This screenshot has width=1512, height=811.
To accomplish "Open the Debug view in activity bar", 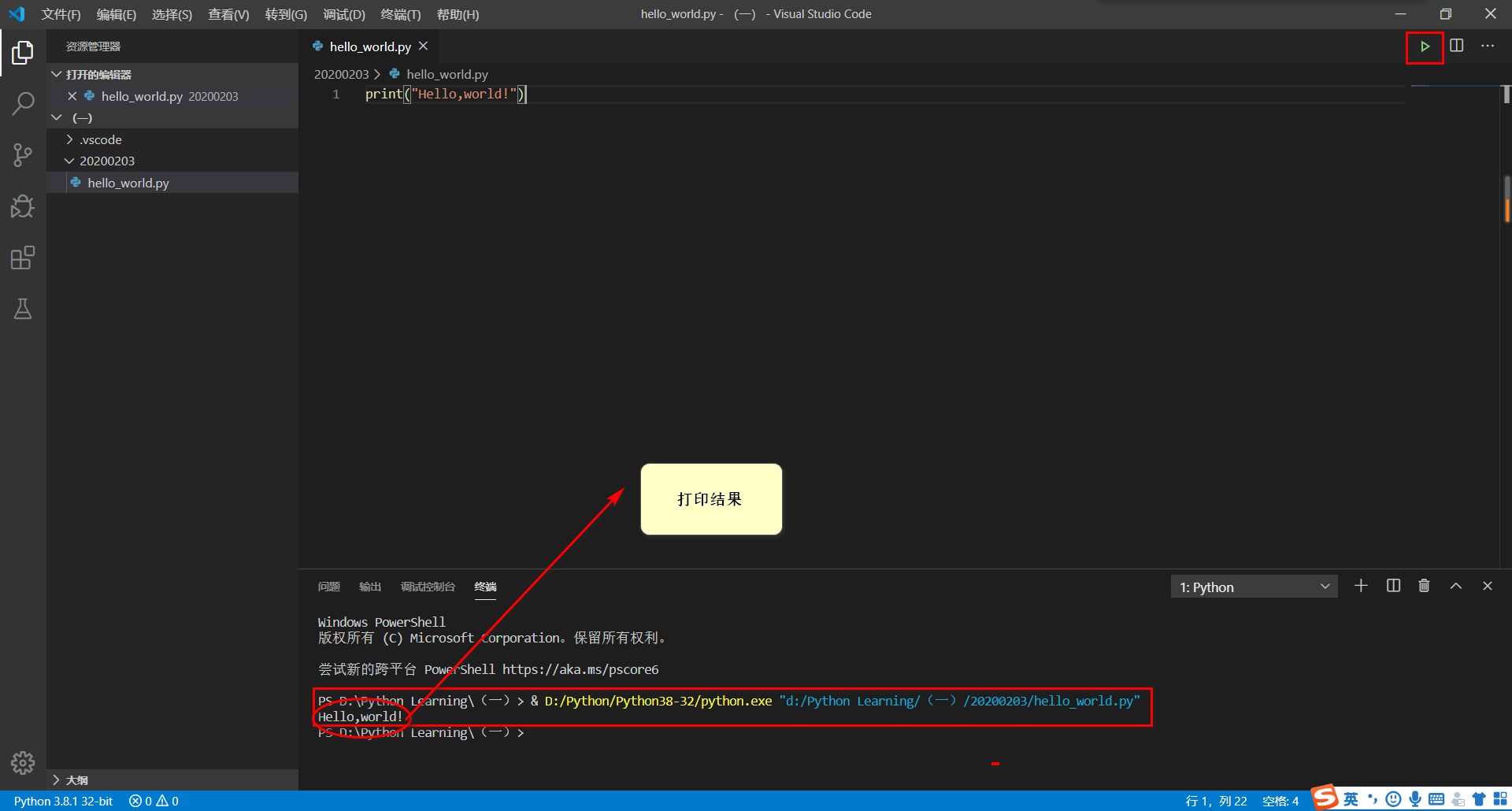I will [23, 206].
